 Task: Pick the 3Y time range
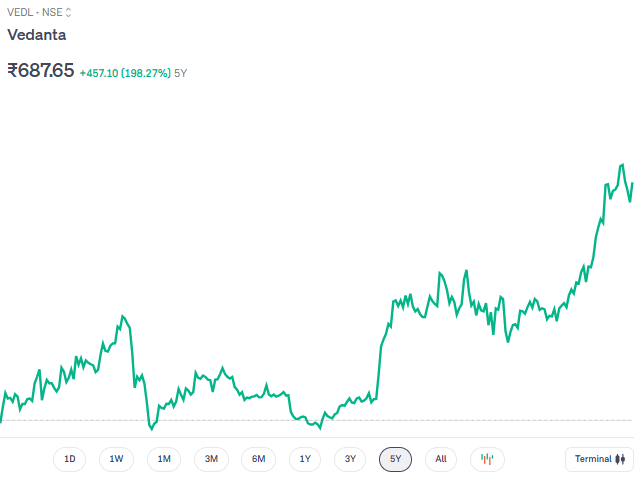pyautogui.click(x=350, y=459)
